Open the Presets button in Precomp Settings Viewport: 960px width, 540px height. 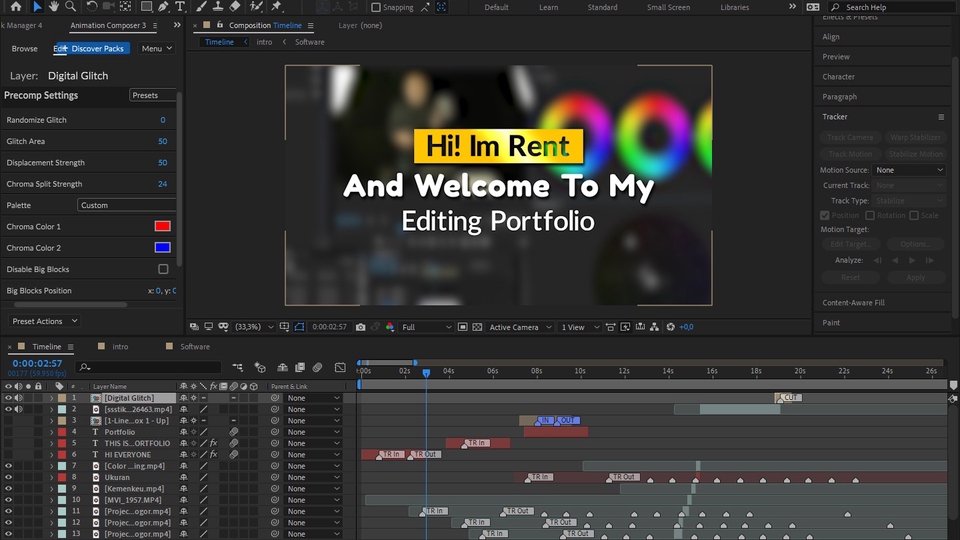(153, 96)
